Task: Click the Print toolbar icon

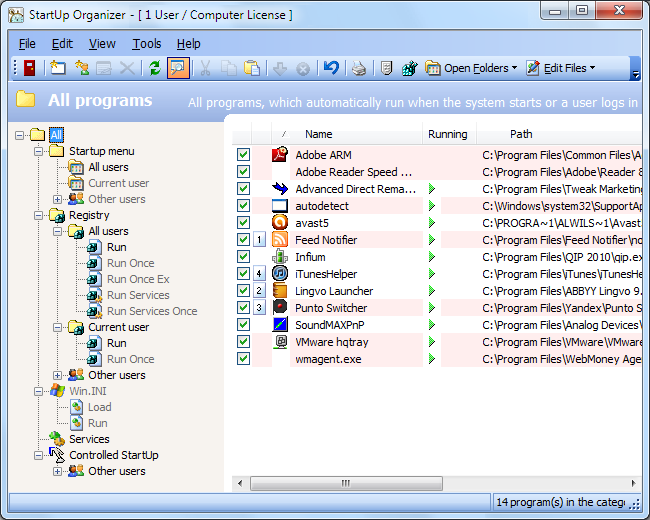Action: point(359,68)
